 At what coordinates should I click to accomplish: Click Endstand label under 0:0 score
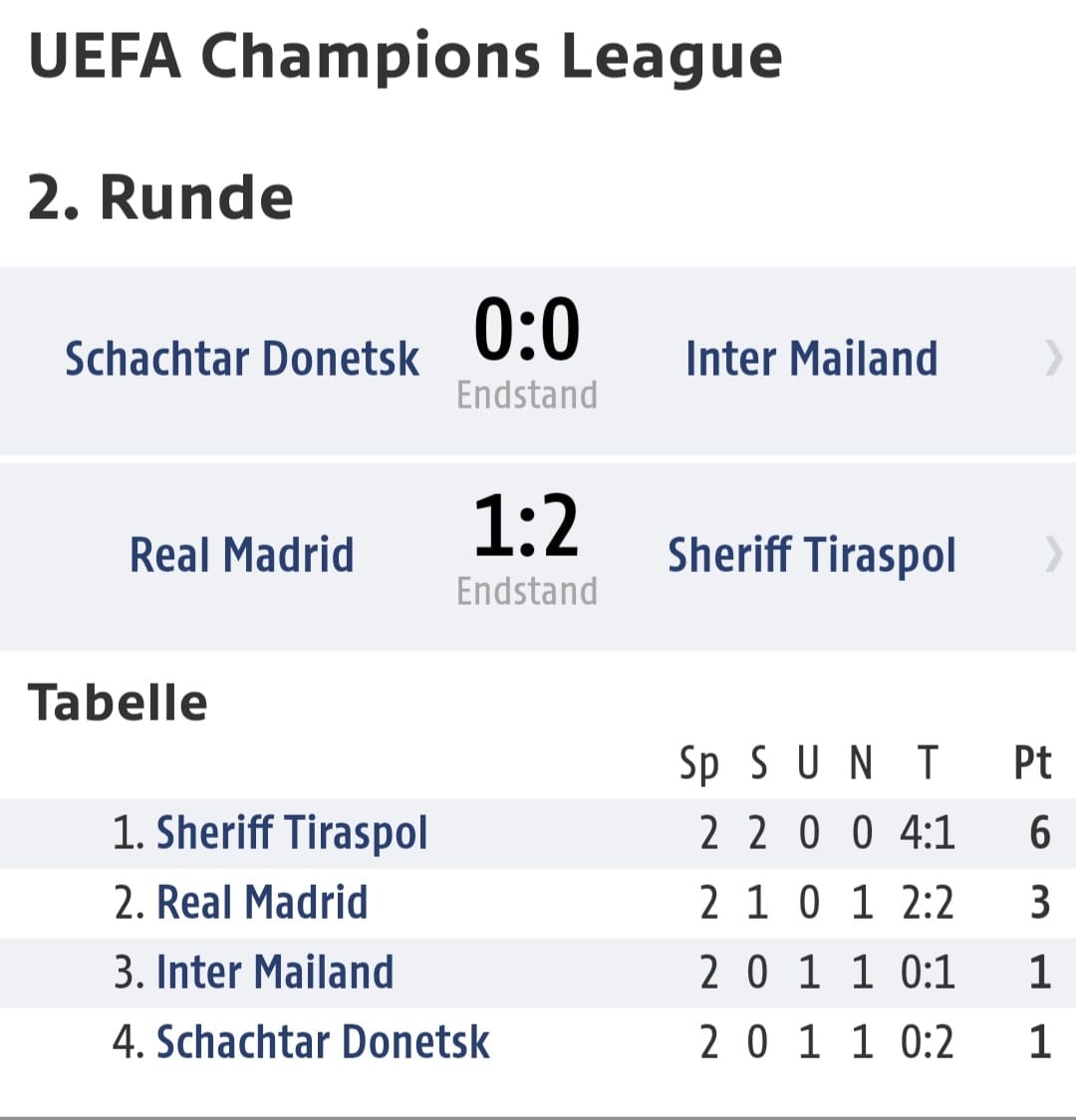[x=527, y=395]
